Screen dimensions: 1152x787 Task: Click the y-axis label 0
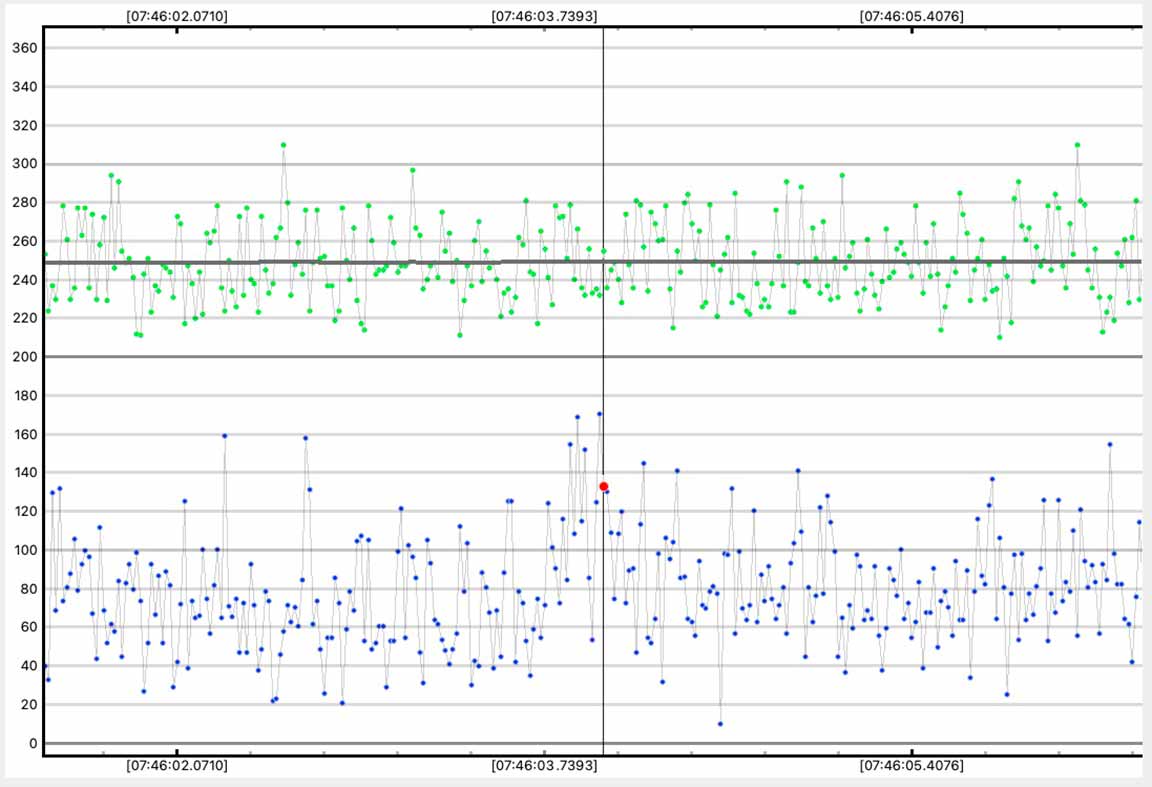[32, 744]
